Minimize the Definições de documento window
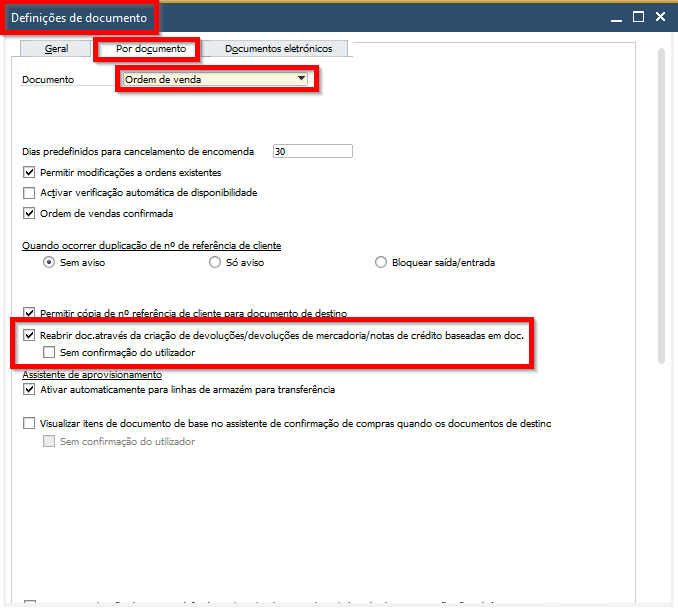 (611, 17)
